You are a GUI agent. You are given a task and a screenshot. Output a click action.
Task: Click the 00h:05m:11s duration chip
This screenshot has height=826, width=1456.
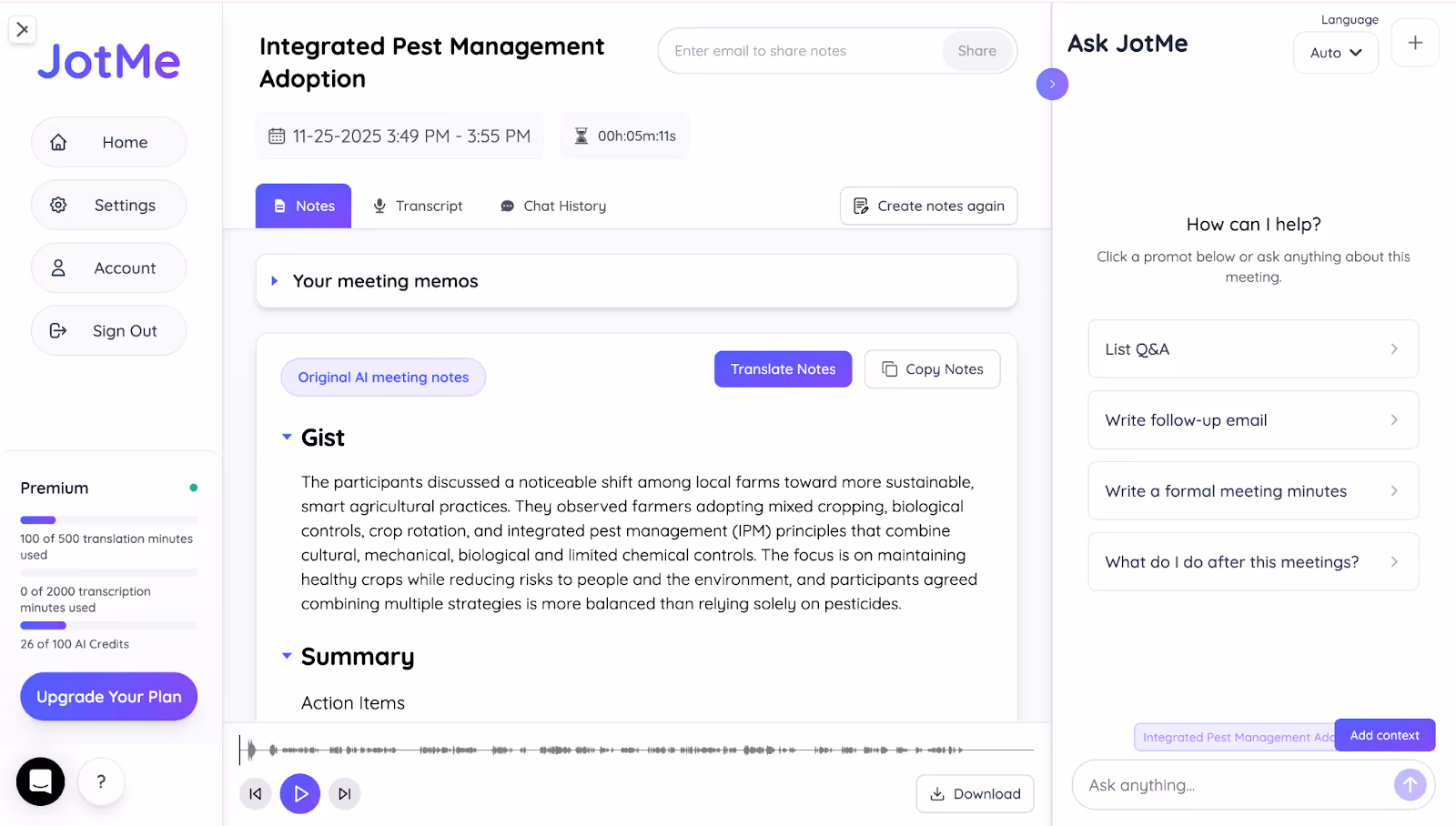pyautogui.click(x=624, y=136)
